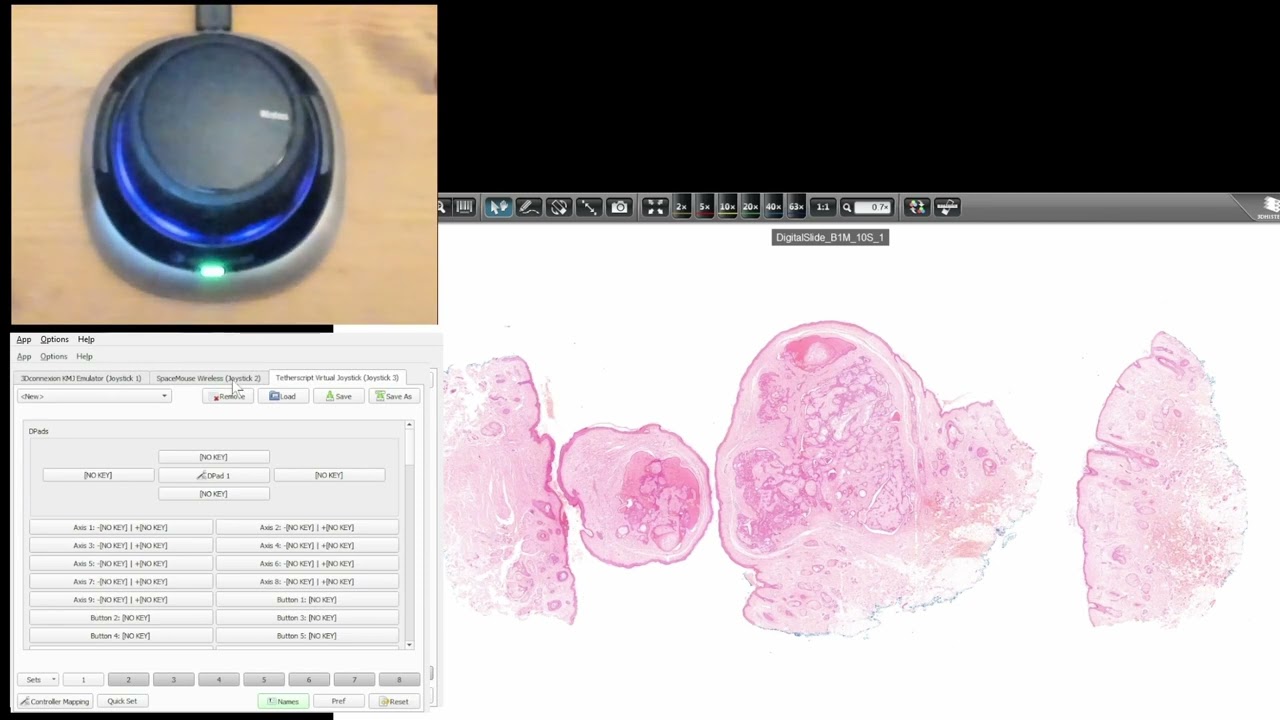
Task: Open the <New> profile dropdown
Action: point(94,396)
